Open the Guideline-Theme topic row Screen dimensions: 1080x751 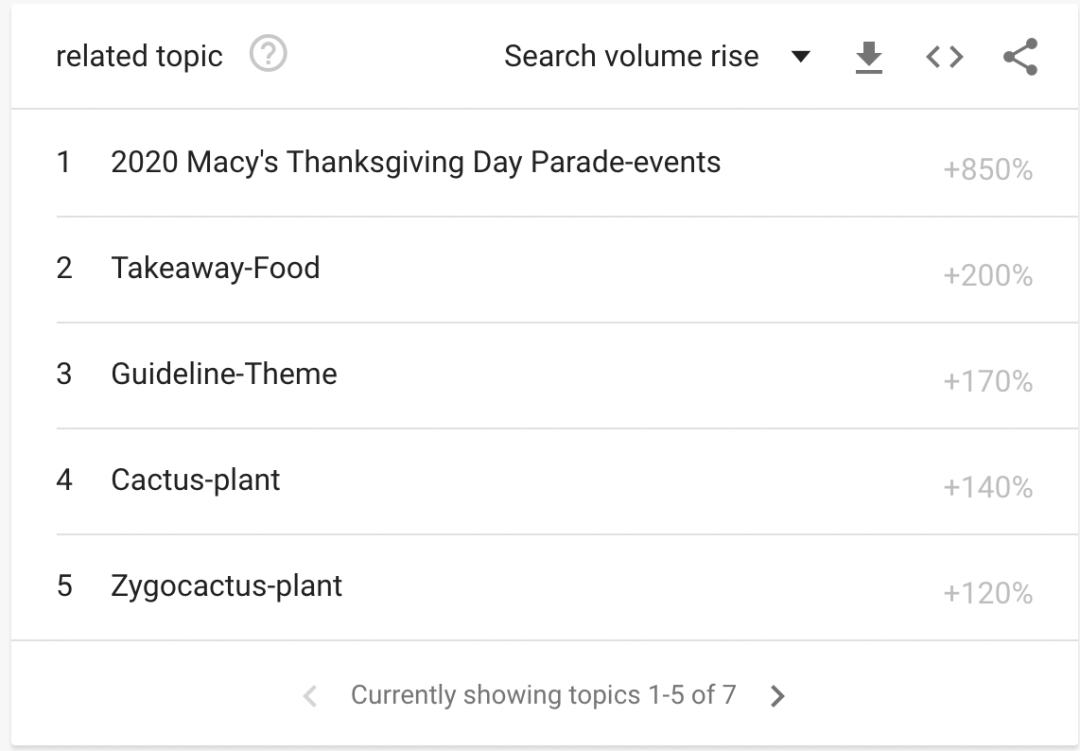tap(224, 374)
